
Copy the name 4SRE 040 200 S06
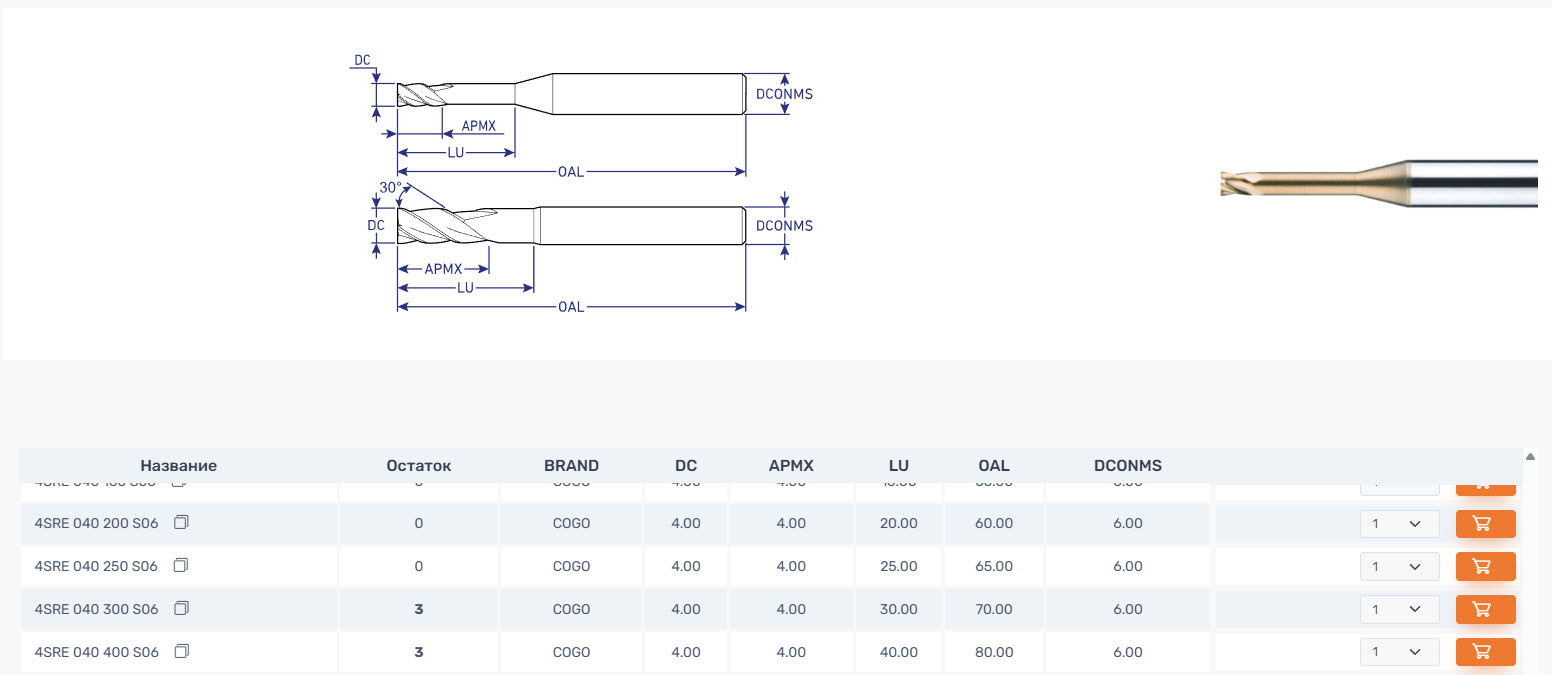pos(181,523)
